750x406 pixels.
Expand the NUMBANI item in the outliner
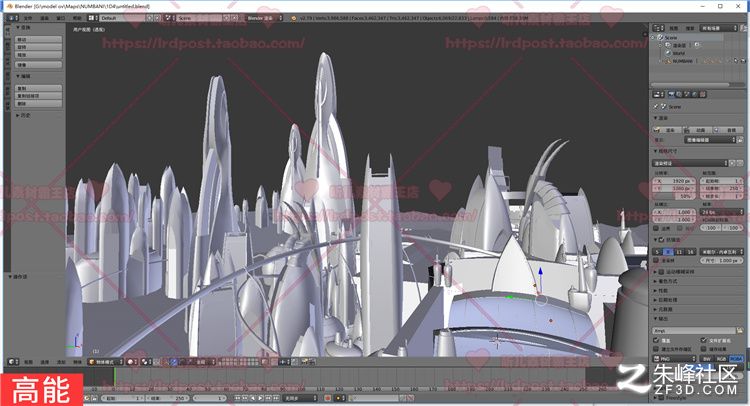point(659,61)
